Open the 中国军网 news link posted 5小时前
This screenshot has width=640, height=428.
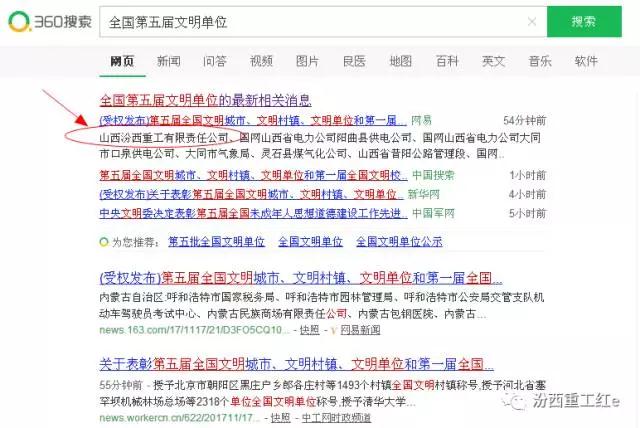pos(253,213)
